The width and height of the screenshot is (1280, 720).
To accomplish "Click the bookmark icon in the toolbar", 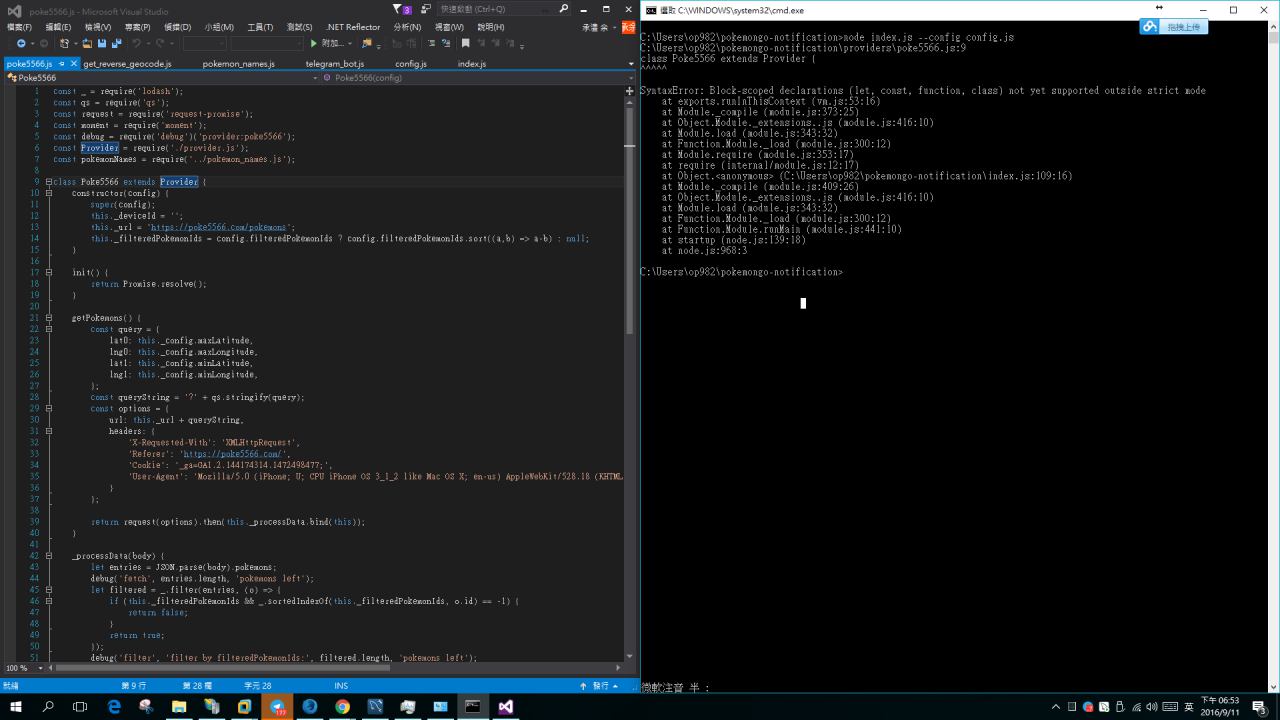I will (x=465, y=44).
